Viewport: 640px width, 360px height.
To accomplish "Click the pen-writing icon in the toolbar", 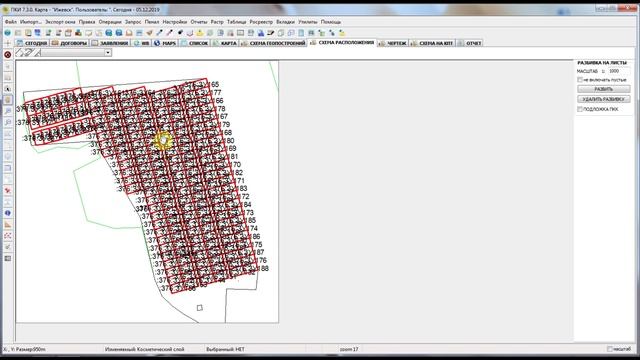I will coord(271,33).
